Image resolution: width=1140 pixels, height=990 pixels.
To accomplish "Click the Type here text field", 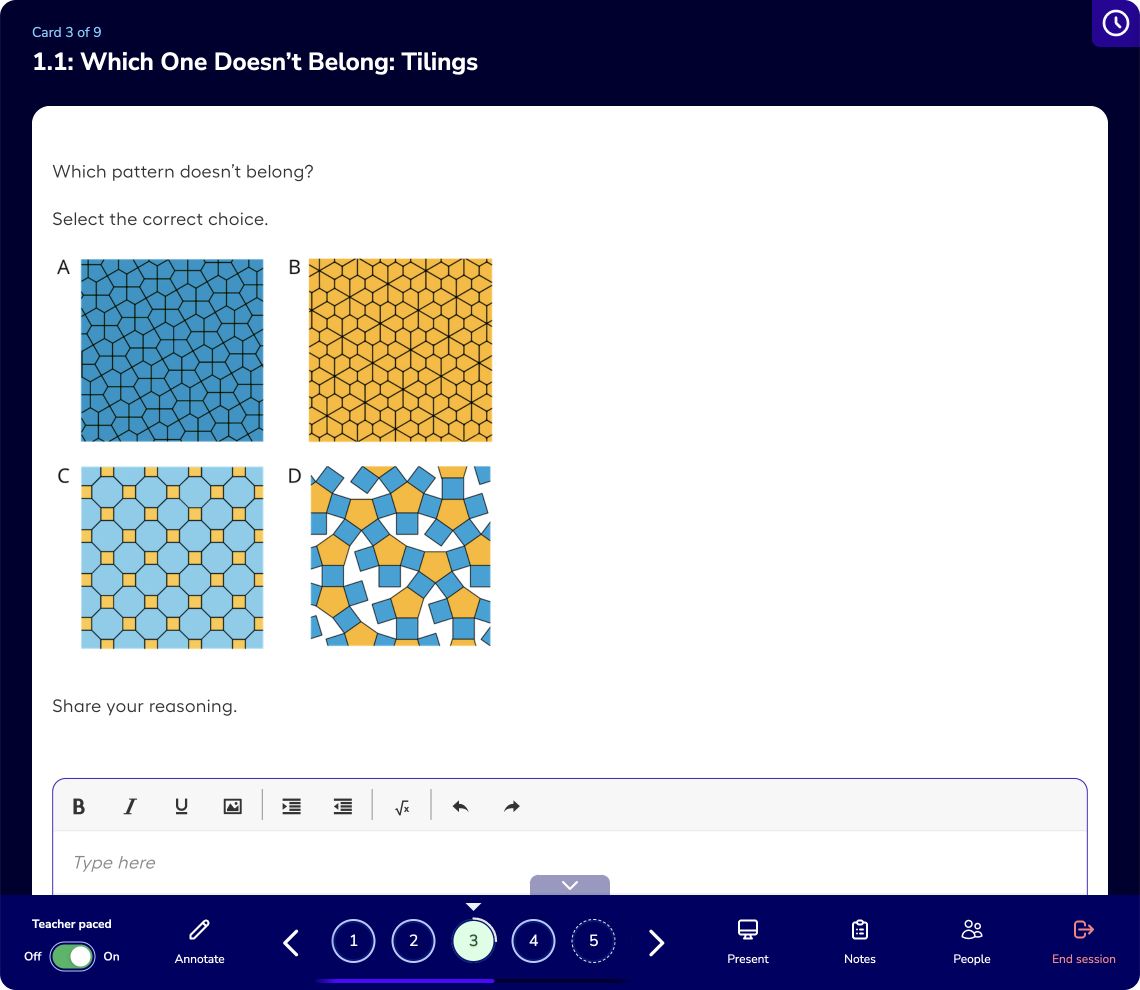I will (570, 863).
